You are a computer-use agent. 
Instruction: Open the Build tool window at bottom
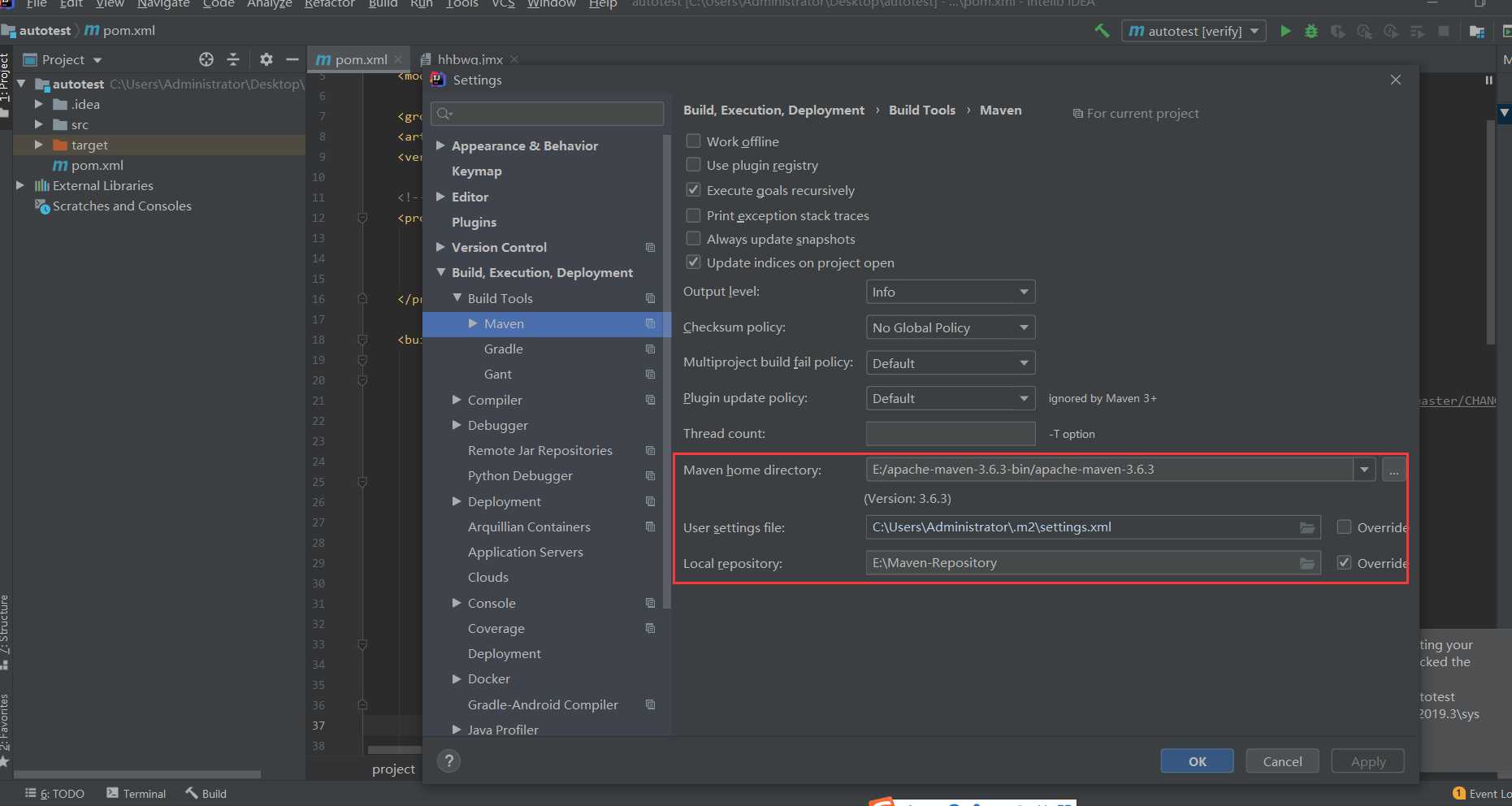click(x=206, y=793)
